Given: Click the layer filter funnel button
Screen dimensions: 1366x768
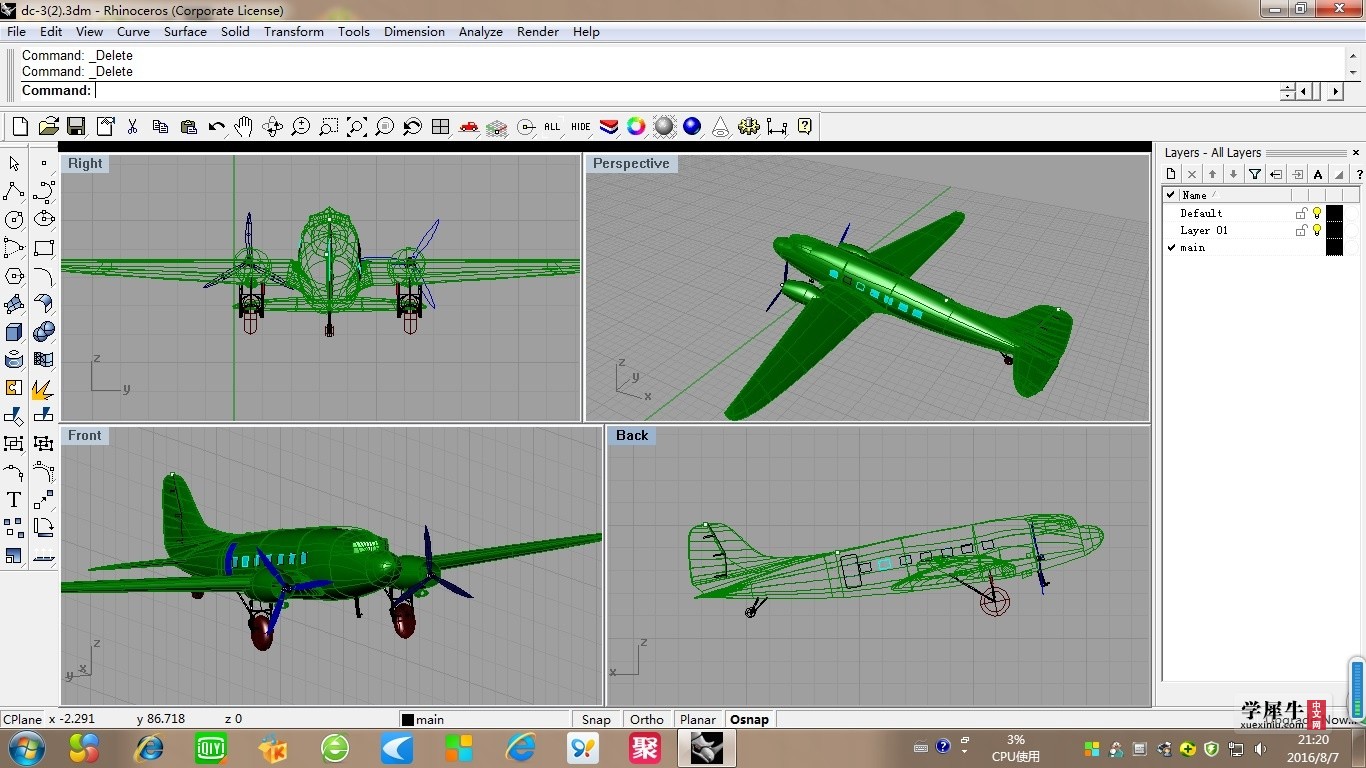Looking at the screenshot, I should pyautogui.click(x=1255, y=174).
